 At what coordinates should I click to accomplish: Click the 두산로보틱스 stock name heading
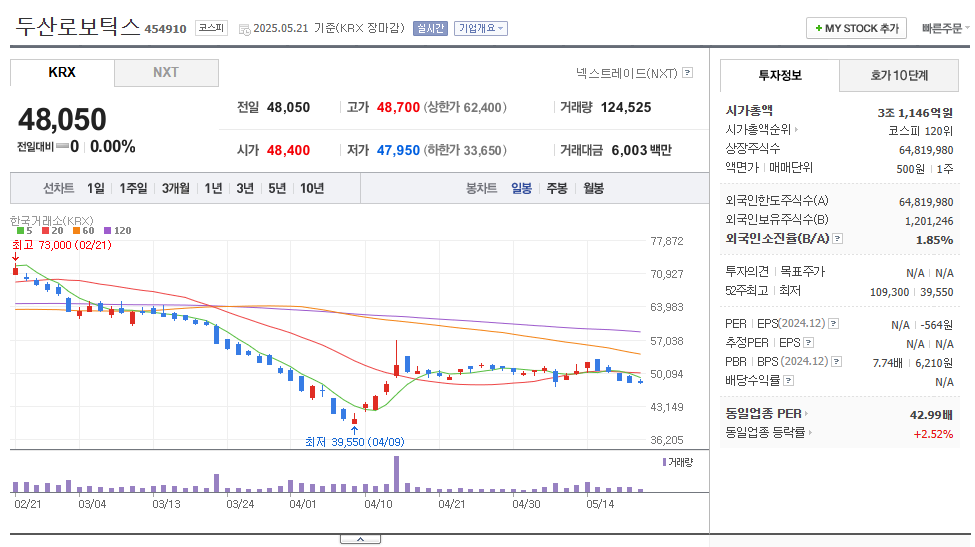[x=78, y=26]
